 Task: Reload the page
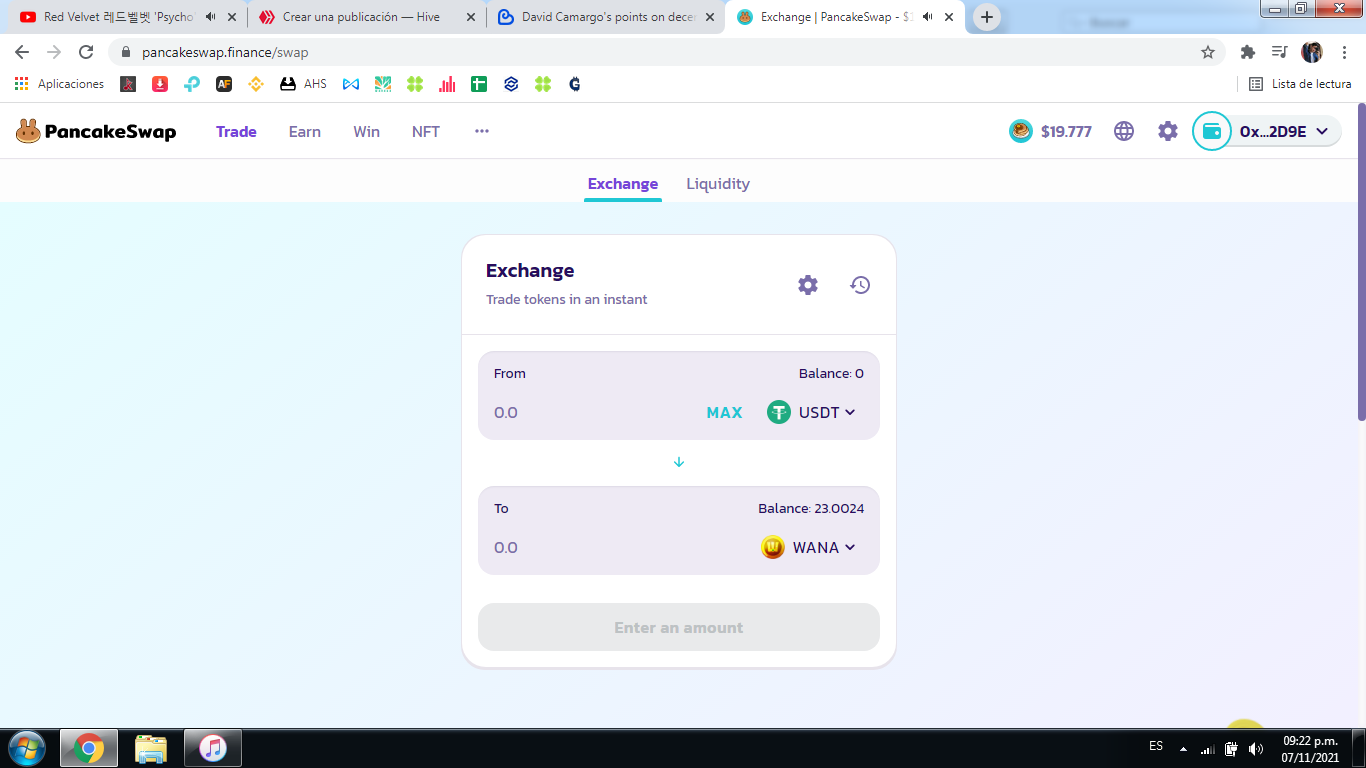86,52
